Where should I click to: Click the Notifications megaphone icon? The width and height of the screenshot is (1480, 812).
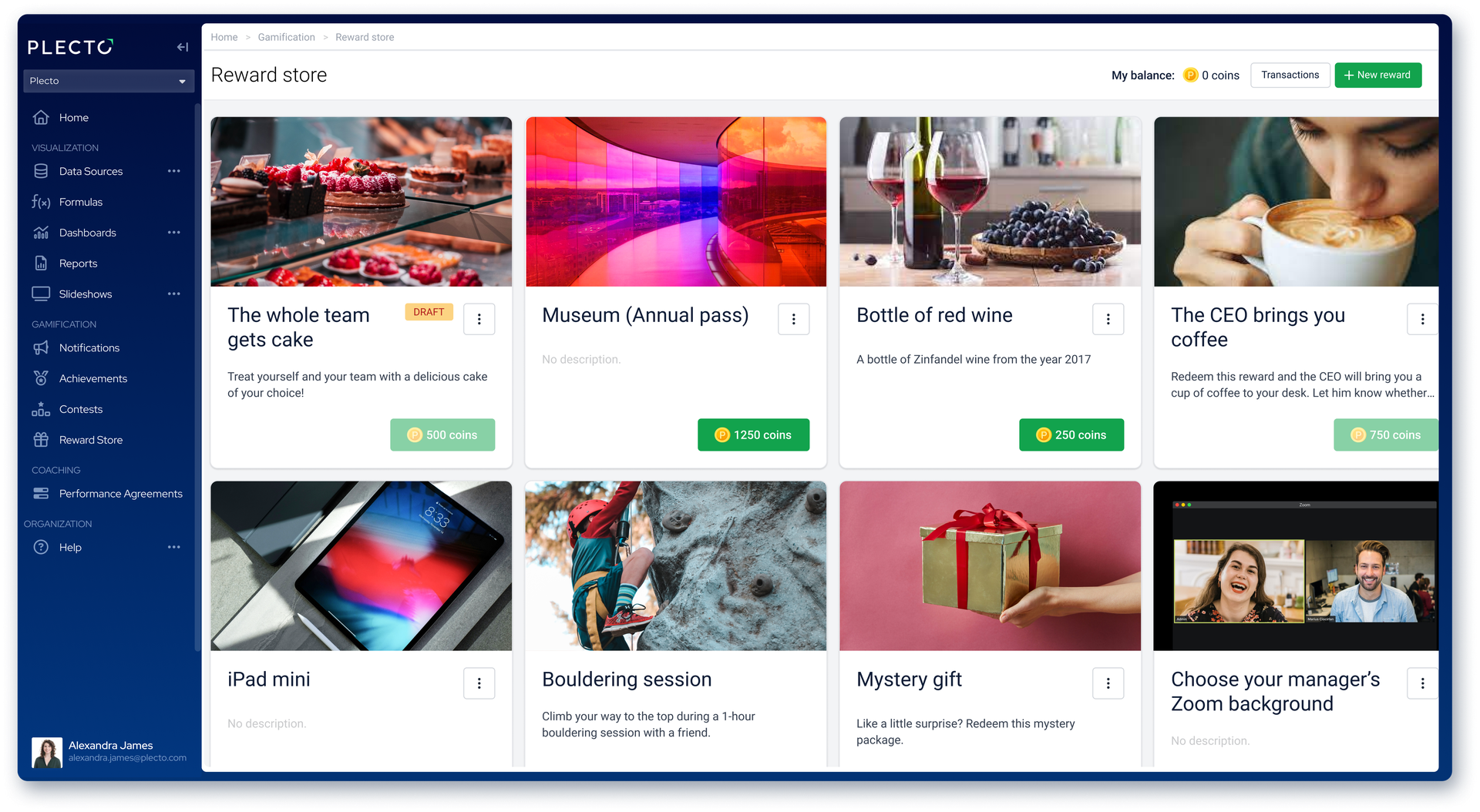tap(41, 347)
